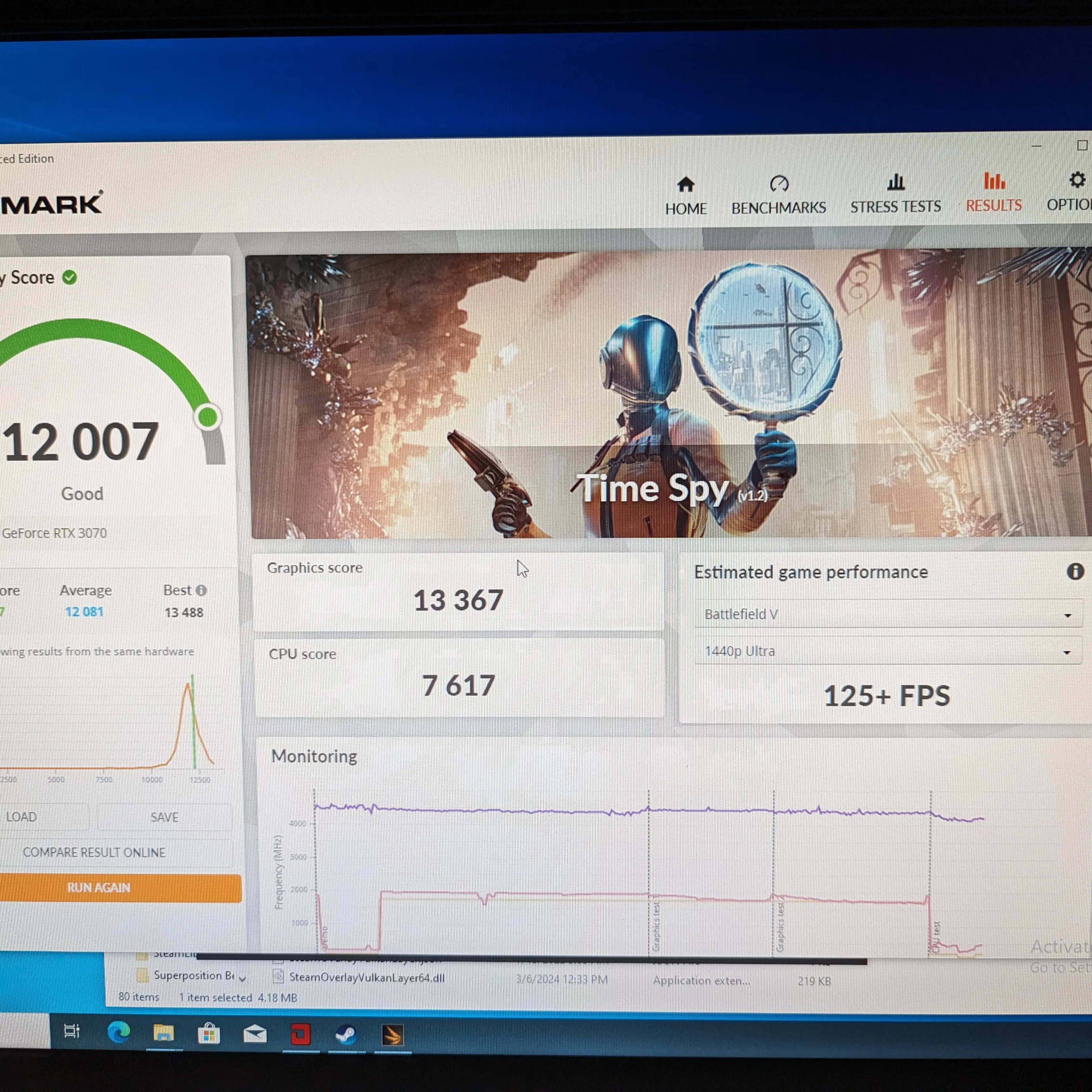The height and width of the screenshot is (1092, 1092).
Task: Open Steam from the taskbar
Action: [346, 1035]
